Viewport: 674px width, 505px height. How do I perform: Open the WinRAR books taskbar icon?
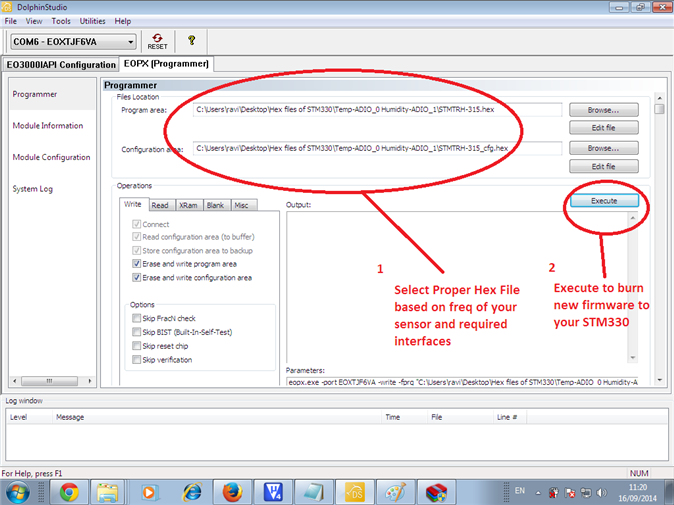click(x=436, y=493)
